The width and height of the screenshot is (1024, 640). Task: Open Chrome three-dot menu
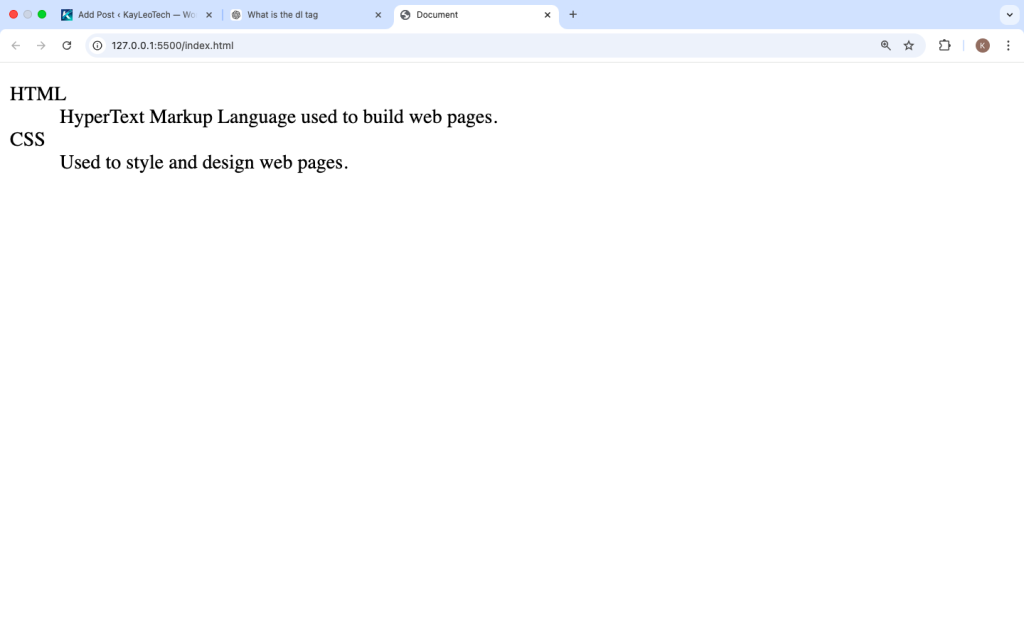[x=1008, y=45]
